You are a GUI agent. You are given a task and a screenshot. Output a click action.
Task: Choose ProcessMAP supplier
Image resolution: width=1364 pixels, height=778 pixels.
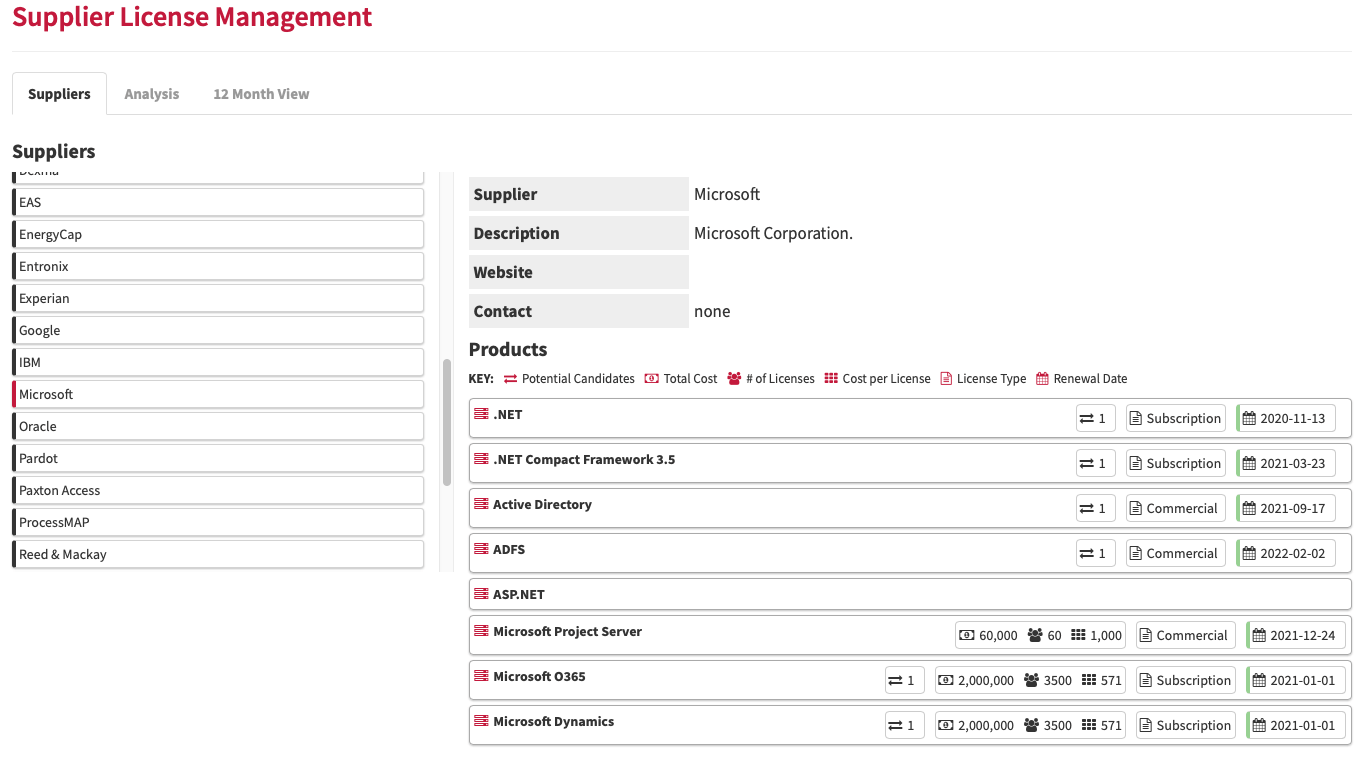[x=218, y=522]
